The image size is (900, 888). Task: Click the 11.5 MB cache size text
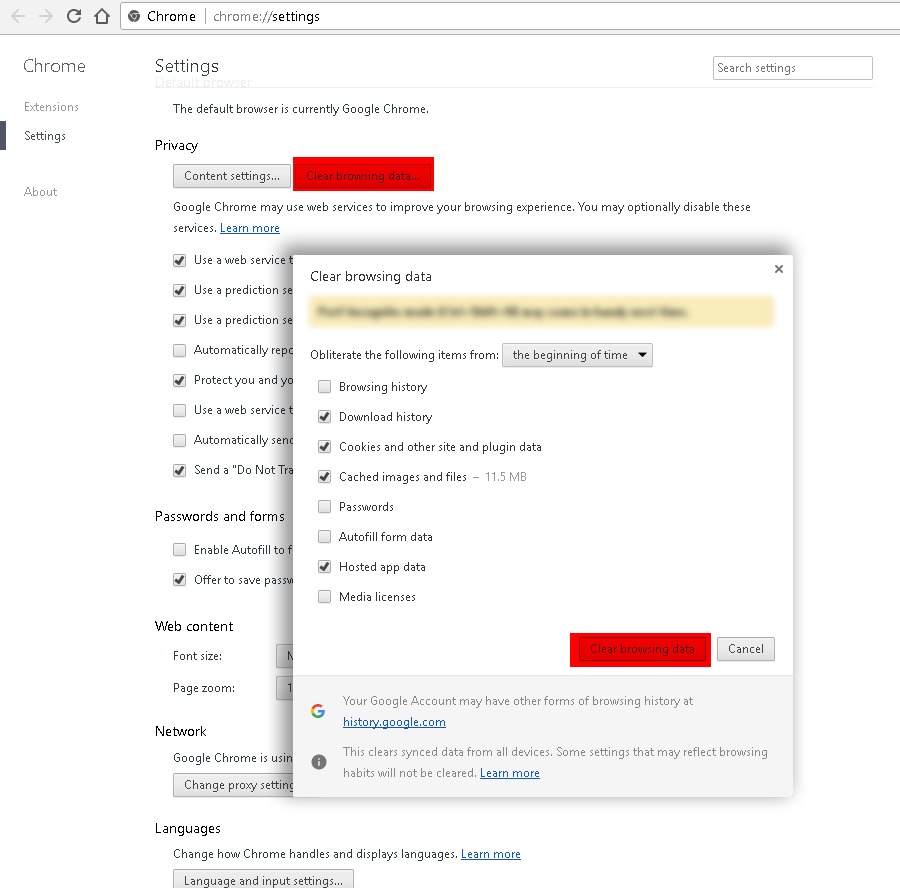(505, 476)
